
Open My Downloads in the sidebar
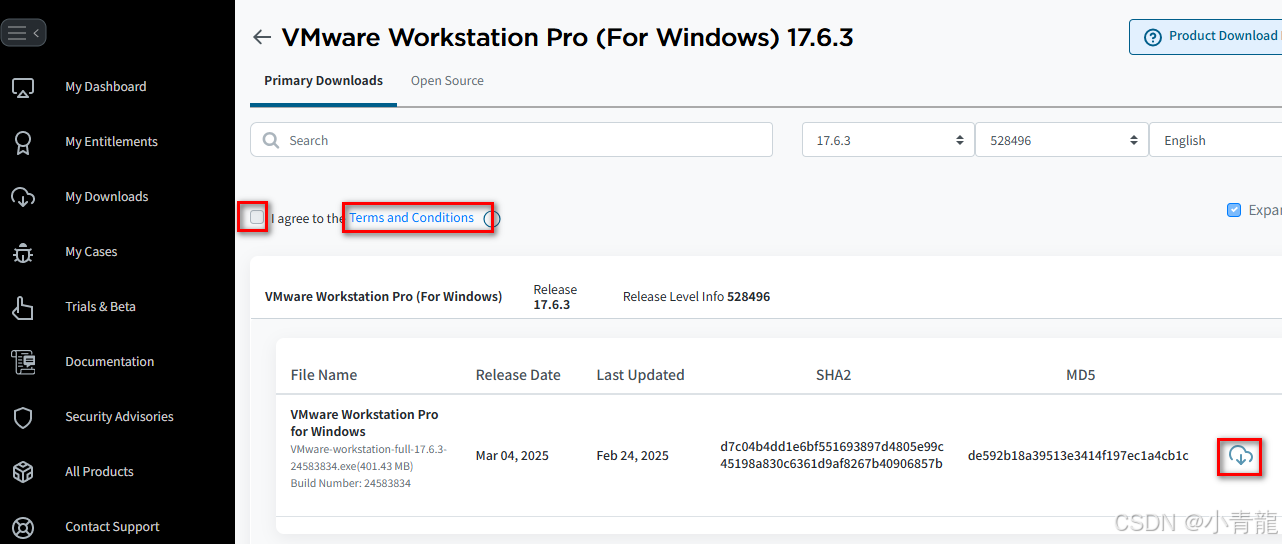point(107,197)
